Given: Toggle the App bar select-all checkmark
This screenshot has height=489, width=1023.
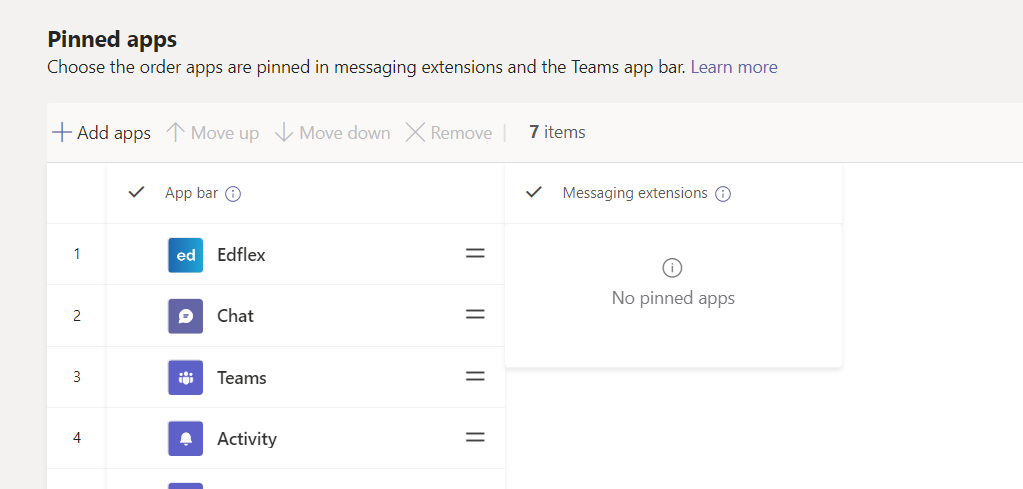Looking at the screenshot, I should pyautogui.click(x=136, y=192).
